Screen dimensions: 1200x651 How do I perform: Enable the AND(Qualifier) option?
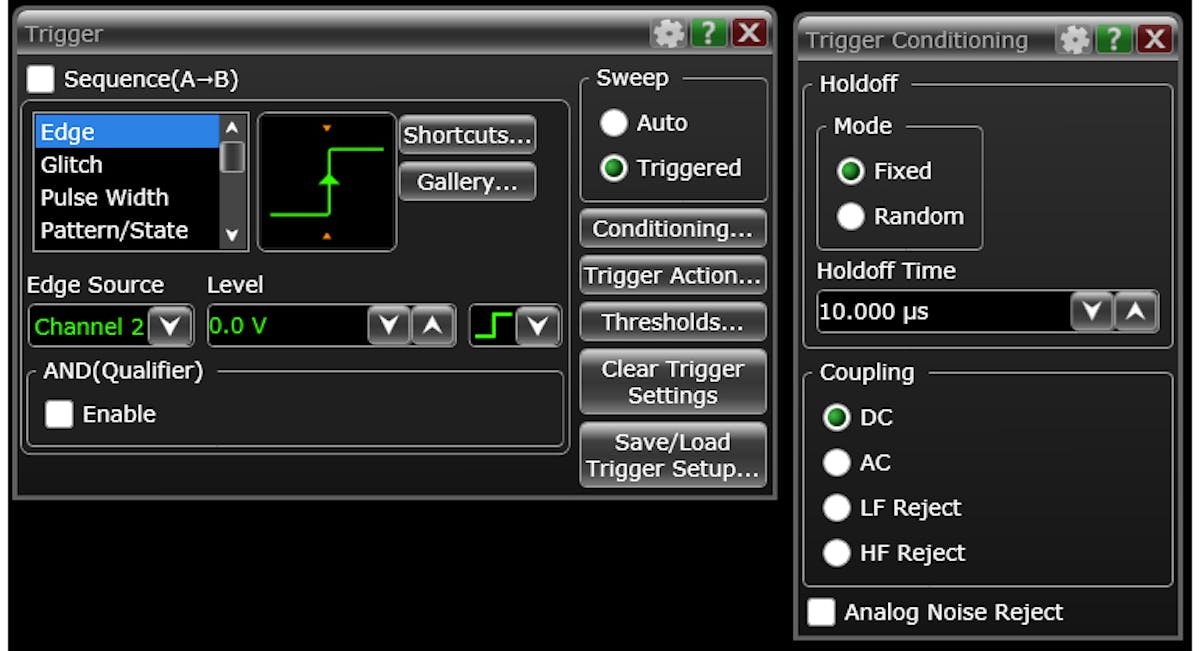(59, 413)
